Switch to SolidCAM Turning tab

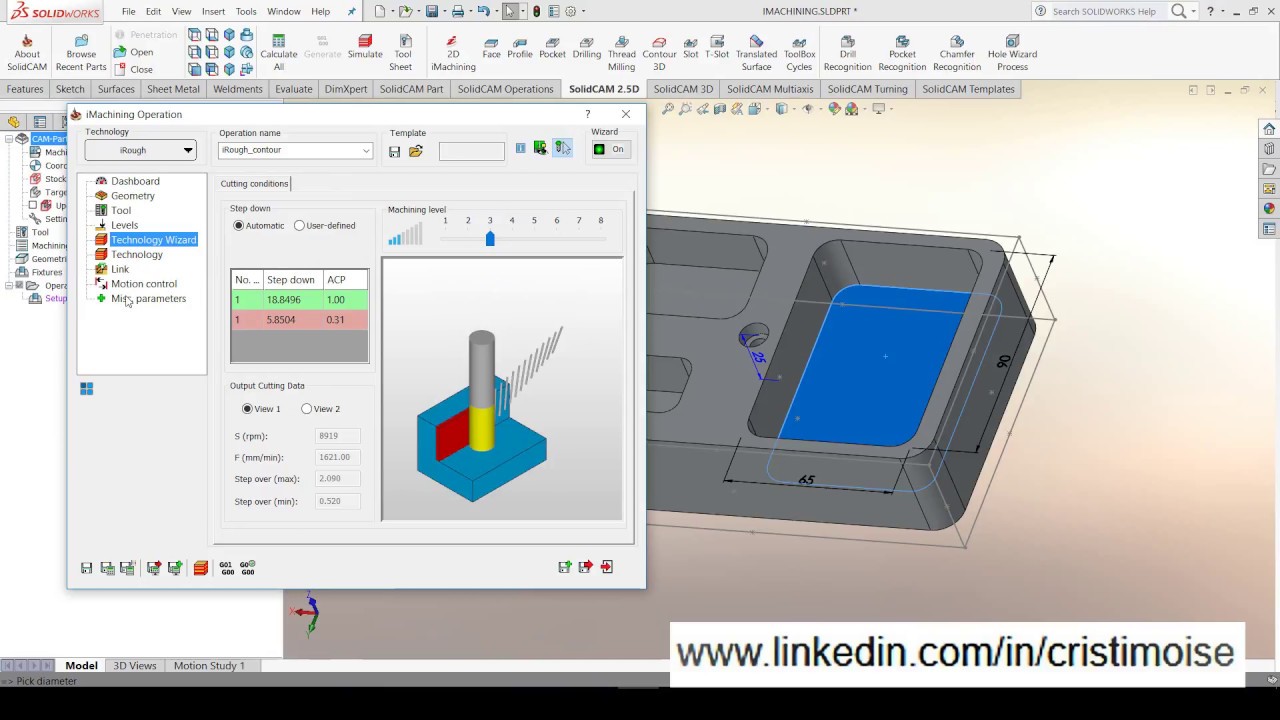pyautogui.click(x=867, y=89)
